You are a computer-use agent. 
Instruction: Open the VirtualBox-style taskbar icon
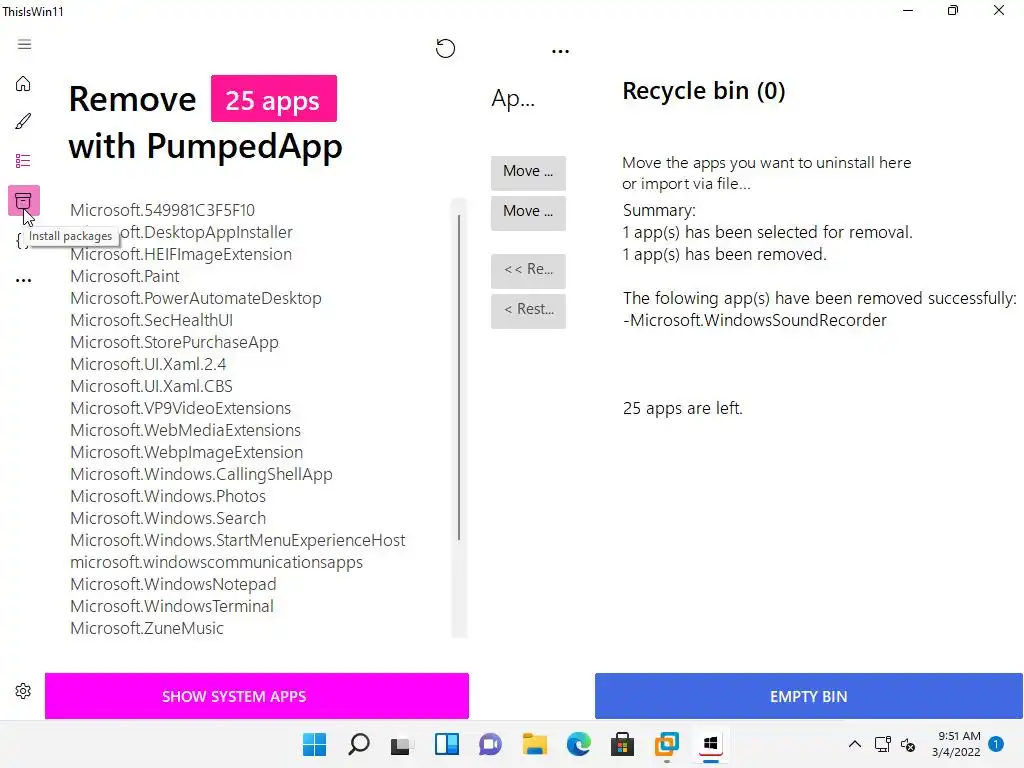(x=667, y=744)
